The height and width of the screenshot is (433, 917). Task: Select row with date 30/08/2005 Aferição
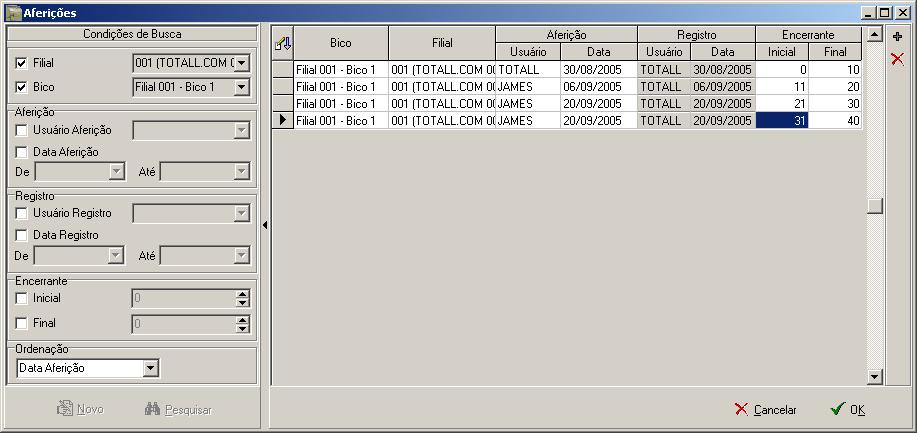[x=599, y=70]
